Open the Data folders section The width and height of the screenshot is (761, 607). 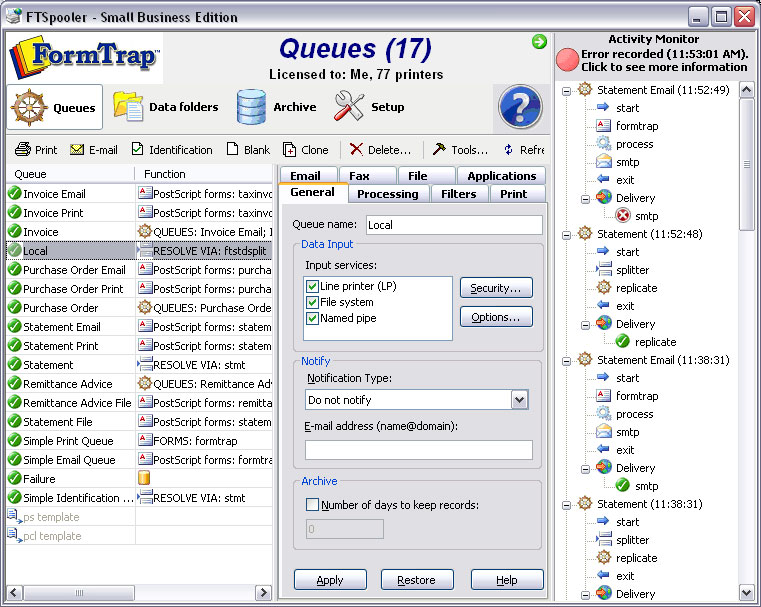pyautogui.click(x=165, y=107)
